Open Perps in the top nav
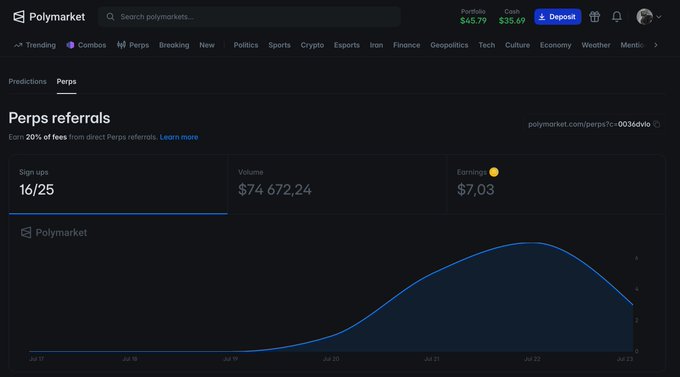Image resolution: width=680 pixels, height=377 pixels. pos(133,45)
